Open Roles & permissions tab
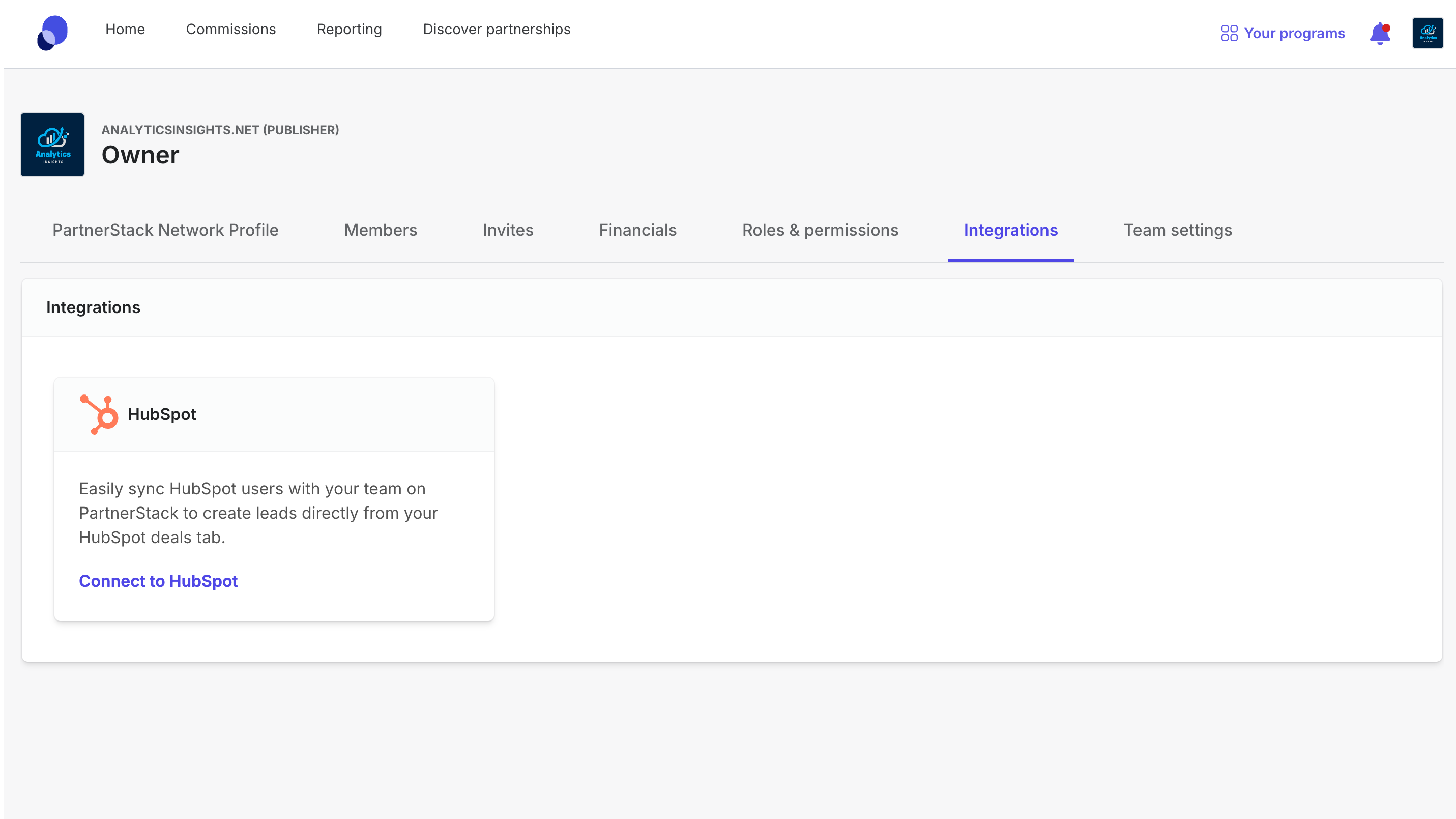The width and height of the screenshot is (1456, 819). coord(820,230)
